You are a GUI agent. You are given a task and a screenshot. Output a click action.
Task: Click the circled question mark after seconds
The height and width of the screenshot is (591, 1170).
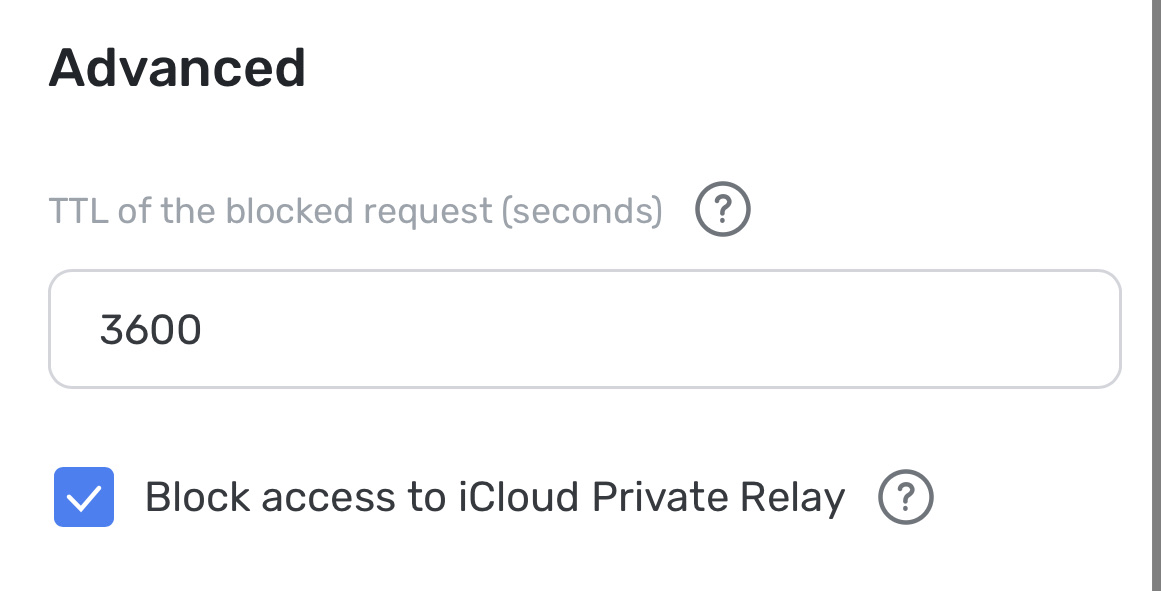tap(722, 209)
